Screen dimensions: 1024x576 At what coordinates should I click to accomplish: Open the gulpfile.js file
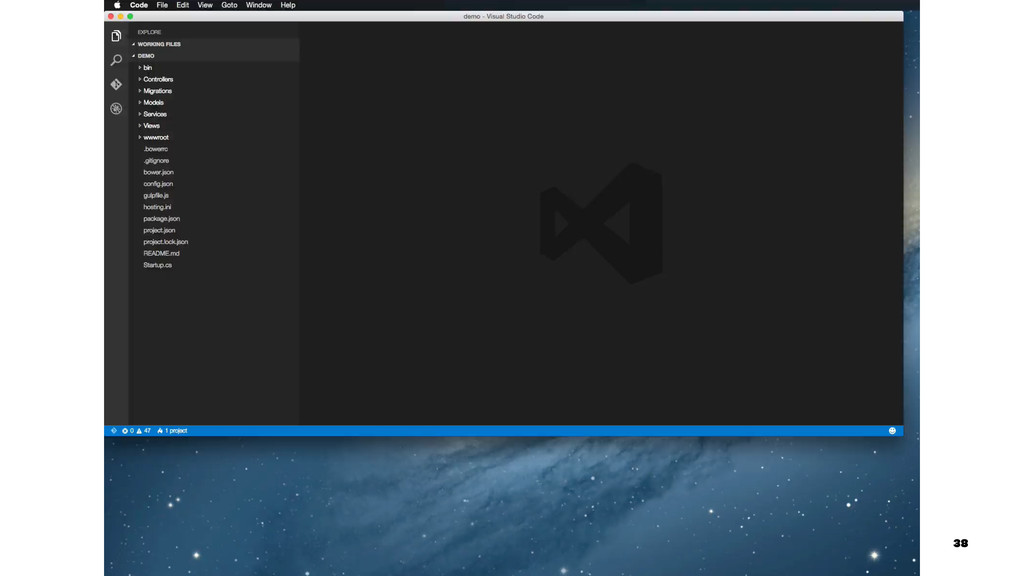156,196
